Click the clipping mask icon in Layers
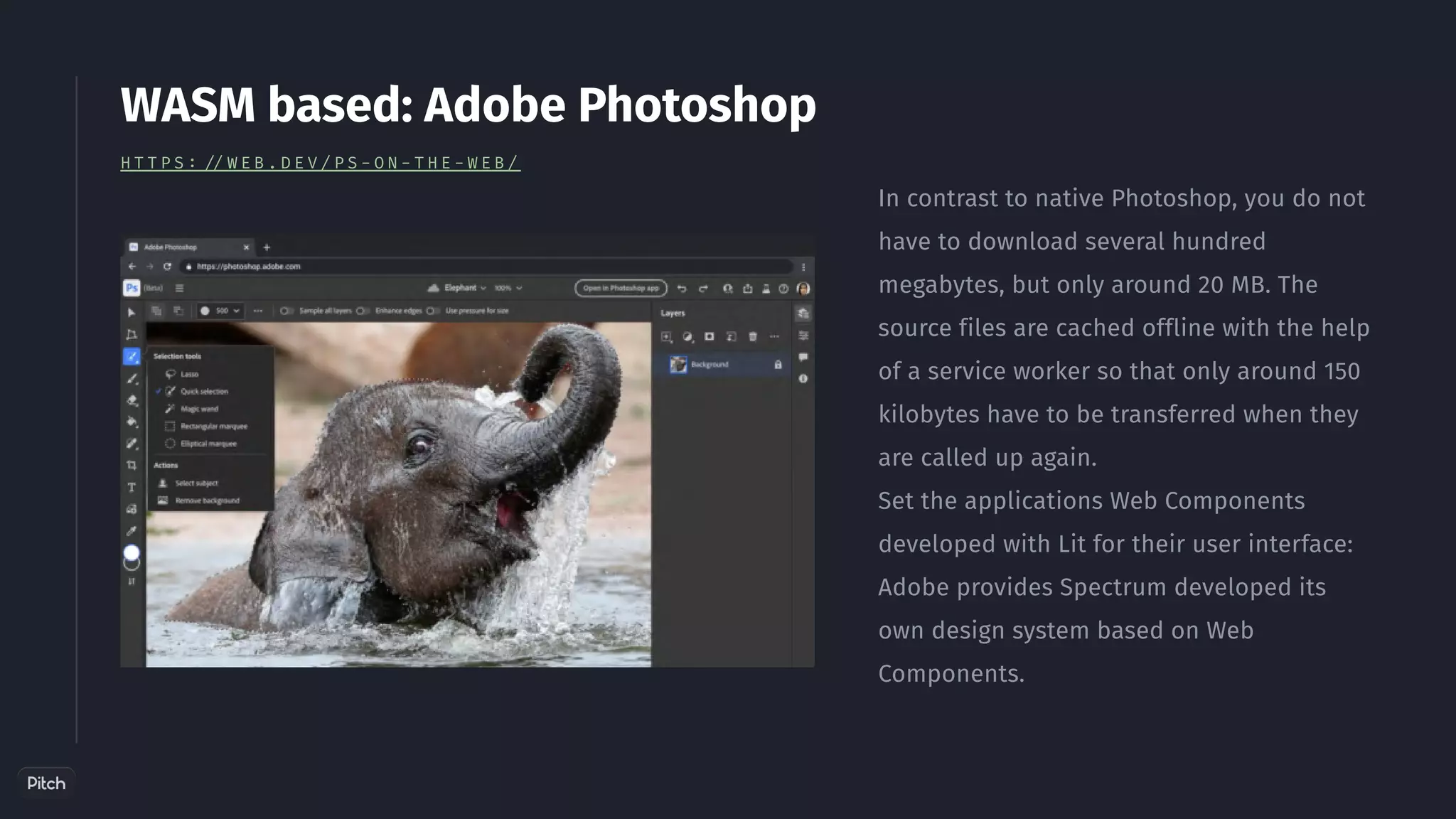The height and width of the screenshot is (819, 1456). [731, 336]
